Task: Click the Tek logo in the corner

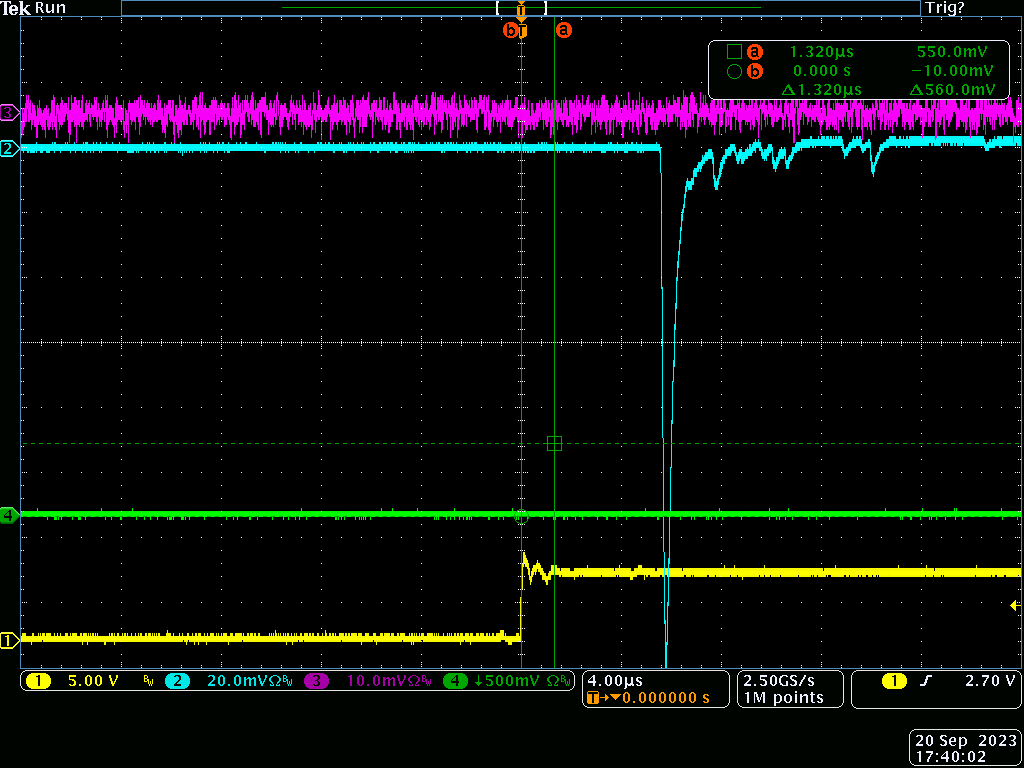Action: point(15,8)
